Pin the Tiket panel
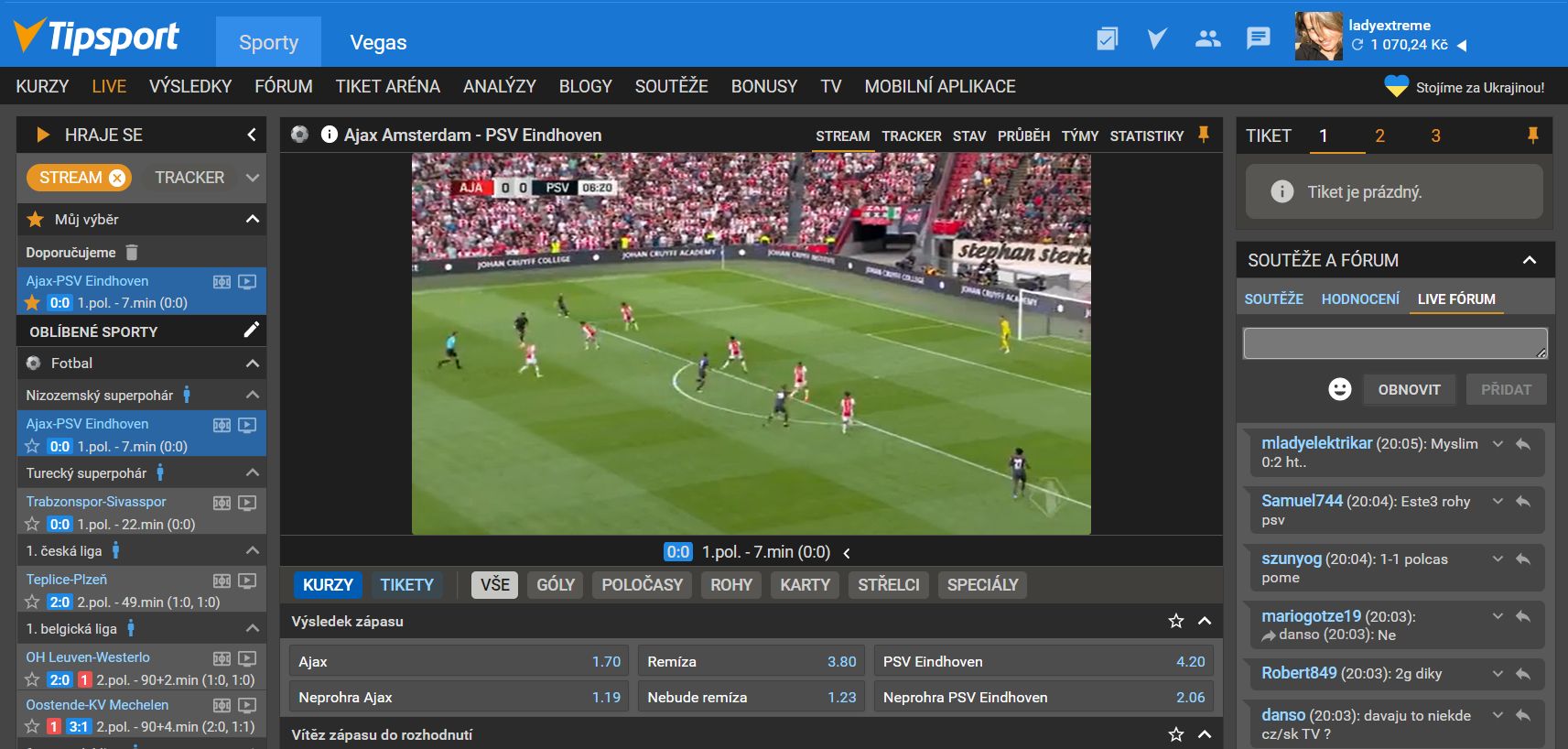1568x749 pixels. tap(1532, 136)
